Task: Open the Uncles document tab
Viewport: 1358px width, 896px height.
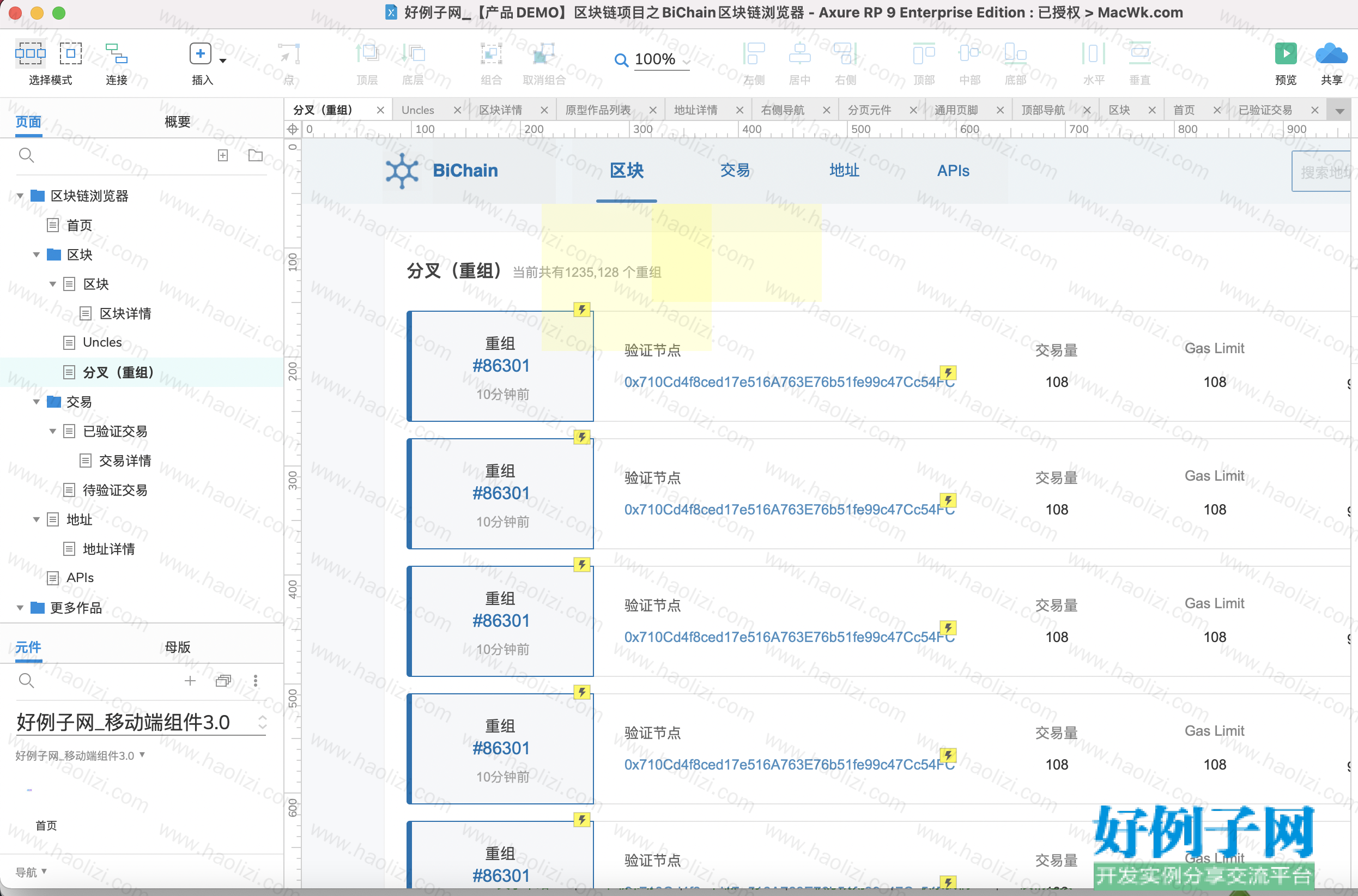Action: click(x=417, y=110)
